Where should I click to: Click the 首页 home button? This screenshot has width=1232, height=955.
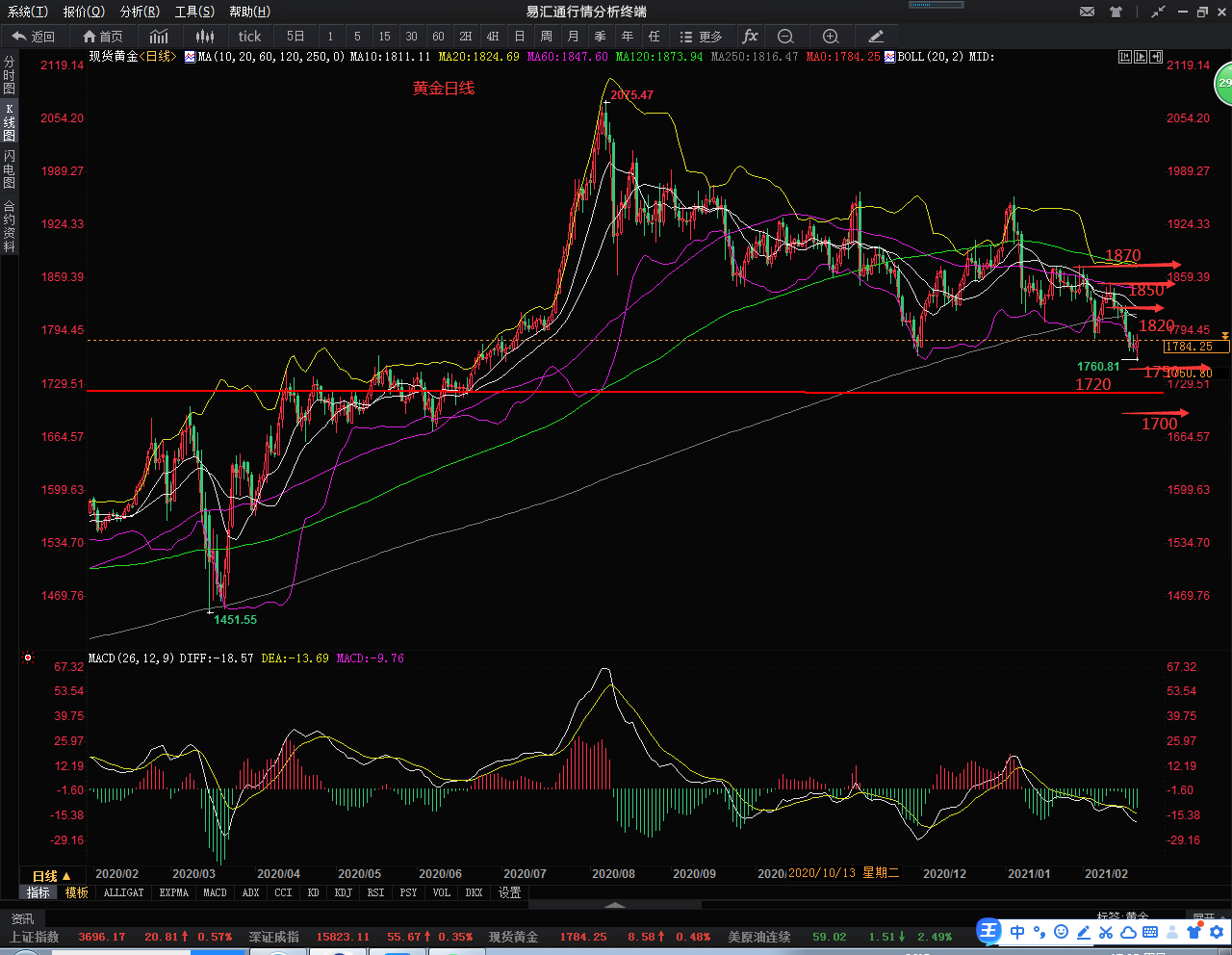coord(103,37)
